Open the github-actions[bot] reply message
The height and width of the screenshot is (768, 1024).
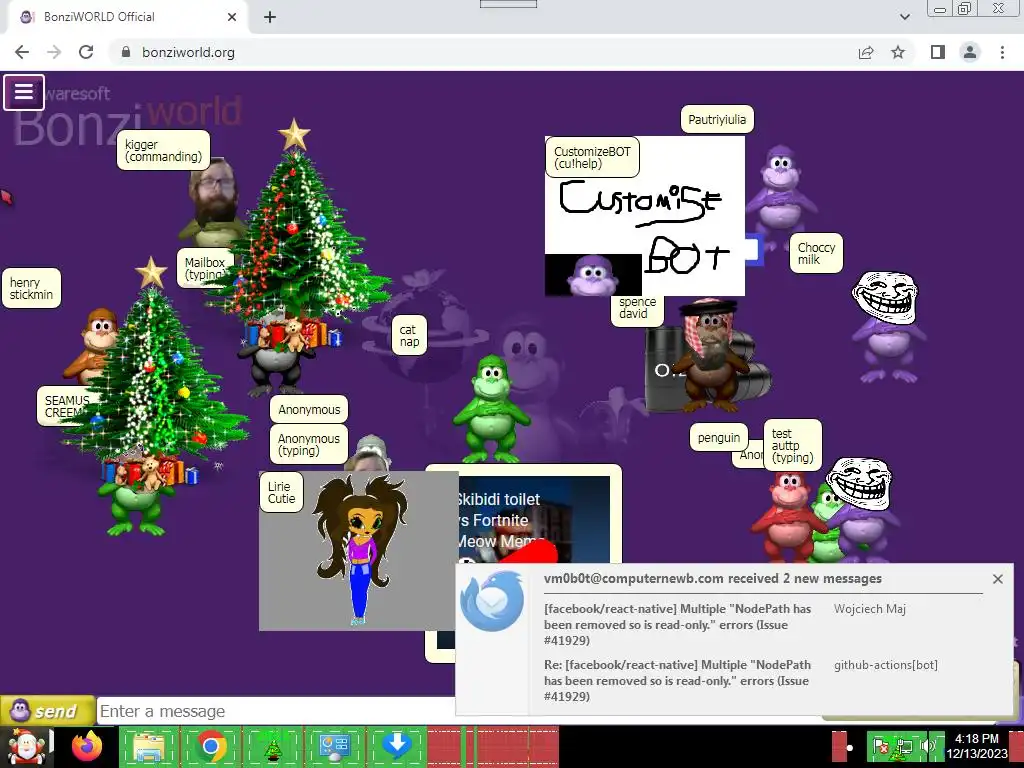coord(677,680)
